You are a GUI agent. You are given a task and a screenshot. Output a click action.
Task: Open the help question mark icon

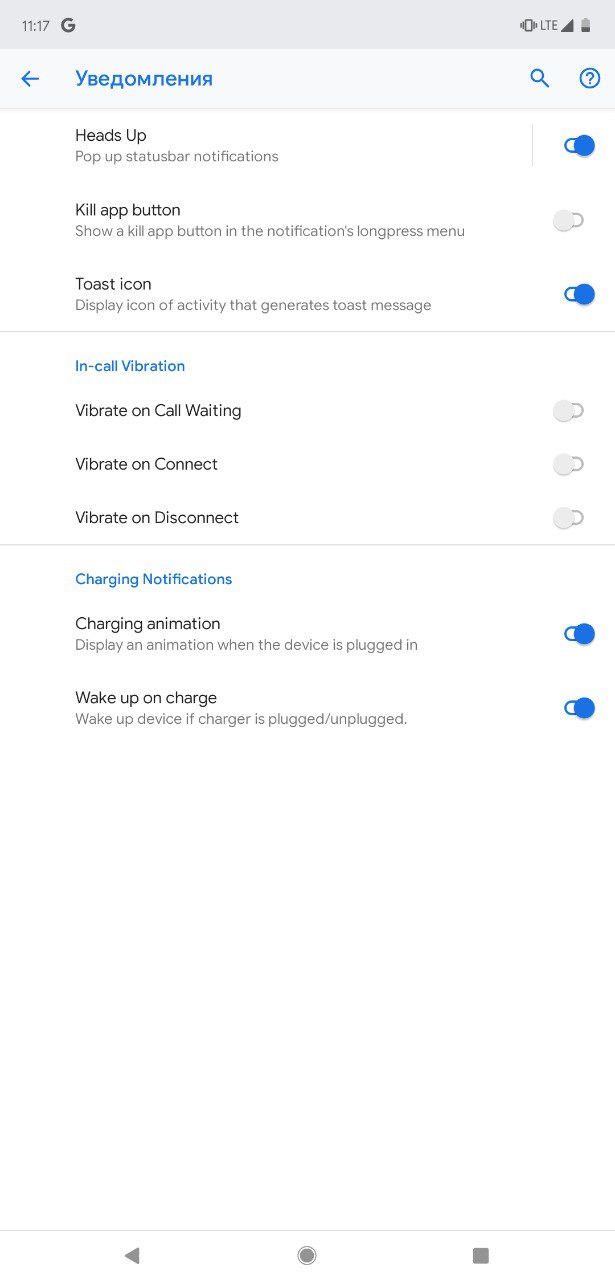590,79
